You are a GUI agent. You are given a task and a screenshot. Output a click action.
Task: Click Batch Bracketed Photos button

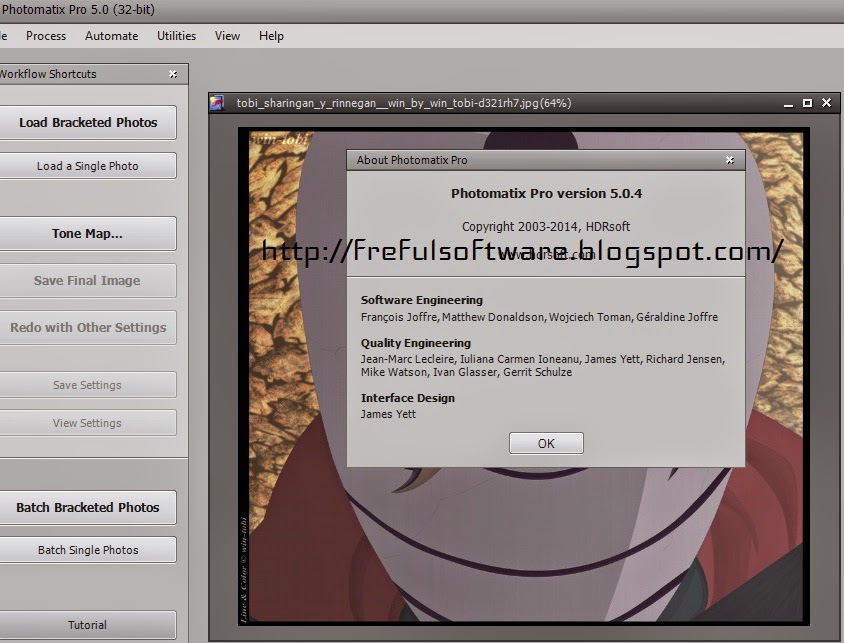click(x=88, y=507)
